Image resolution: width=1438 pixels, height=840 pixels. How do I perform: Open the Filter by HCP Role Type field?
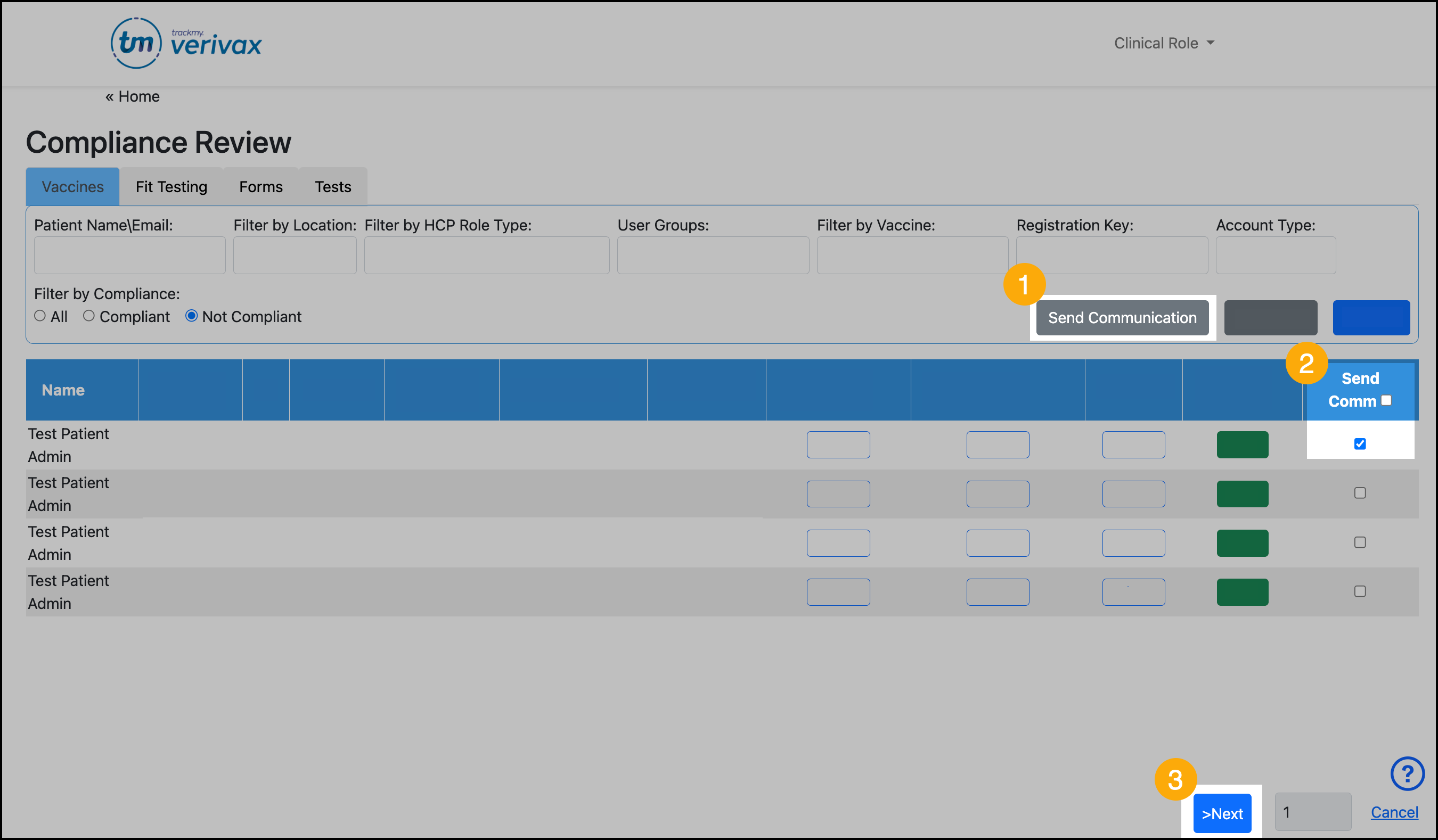(486, 256)
